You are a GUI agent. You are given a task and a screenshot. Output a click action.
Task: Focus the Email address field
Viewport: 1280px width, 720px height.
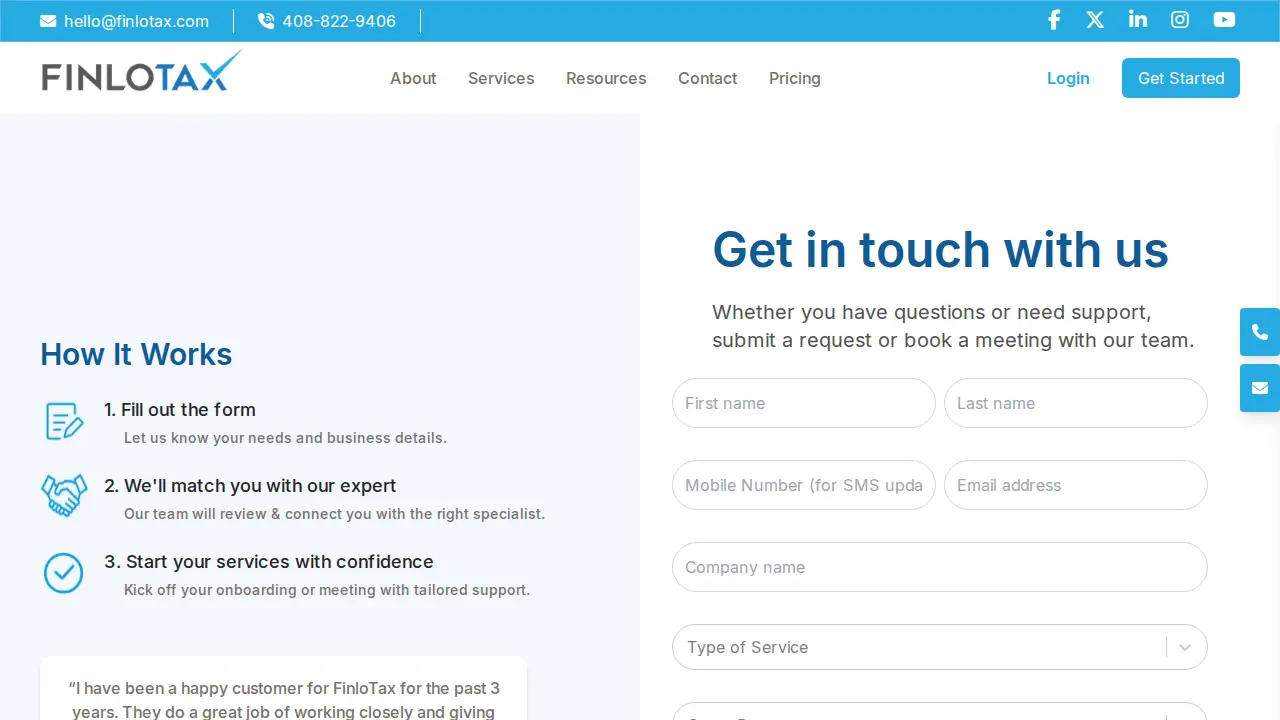click(x=1076, y=485)
